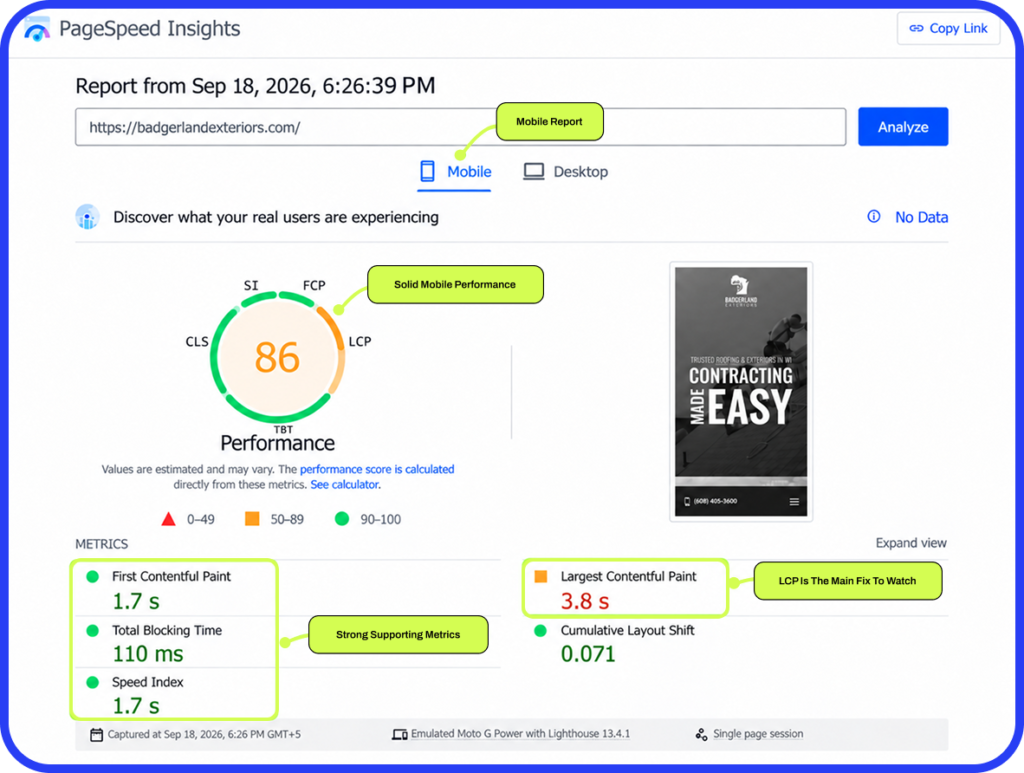Click the mobile site screenshot thumbnail
The height and width of the screenshot is (773, 1024).
tap(741, 392)
